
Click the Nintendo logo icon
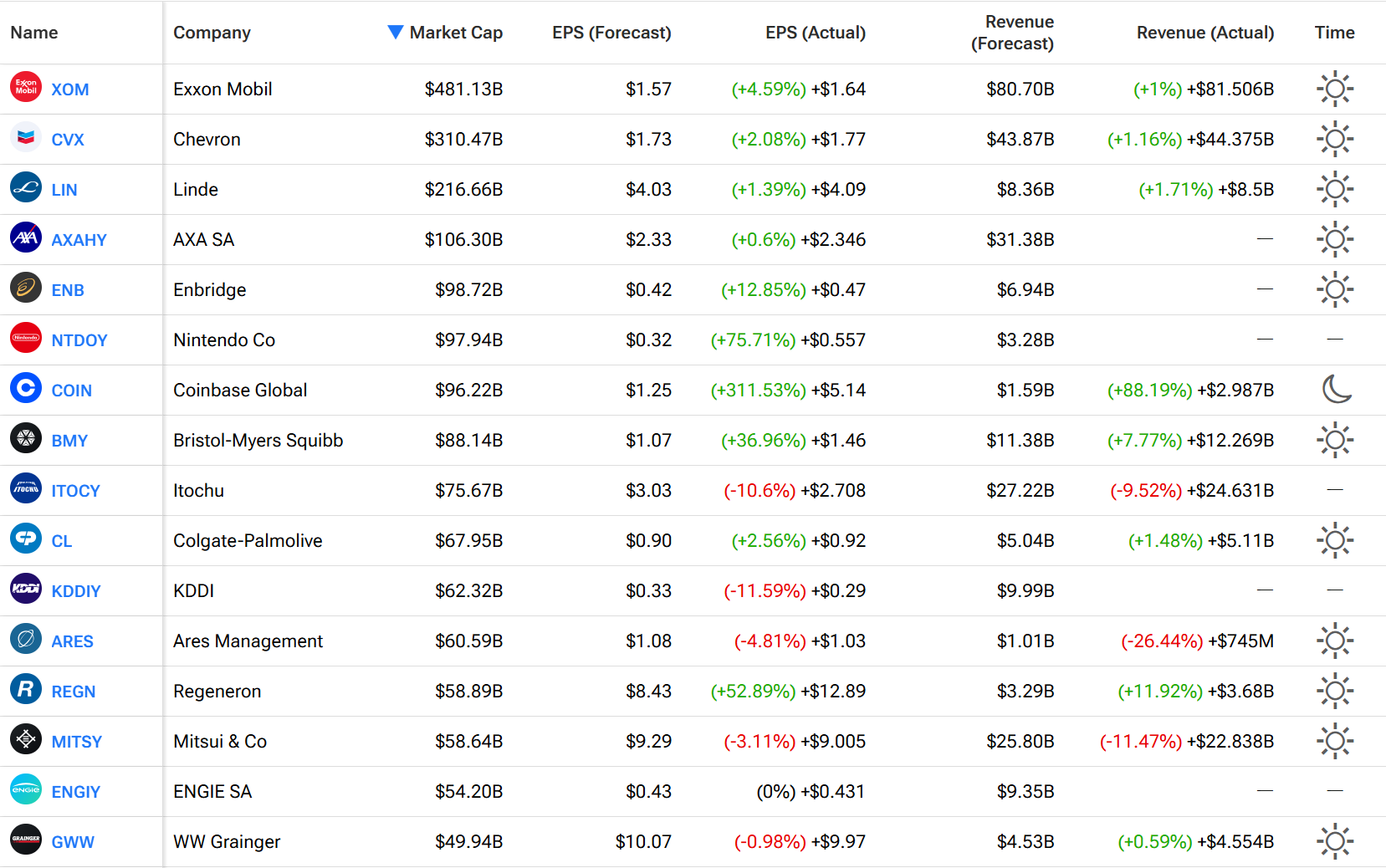point(26,338)
